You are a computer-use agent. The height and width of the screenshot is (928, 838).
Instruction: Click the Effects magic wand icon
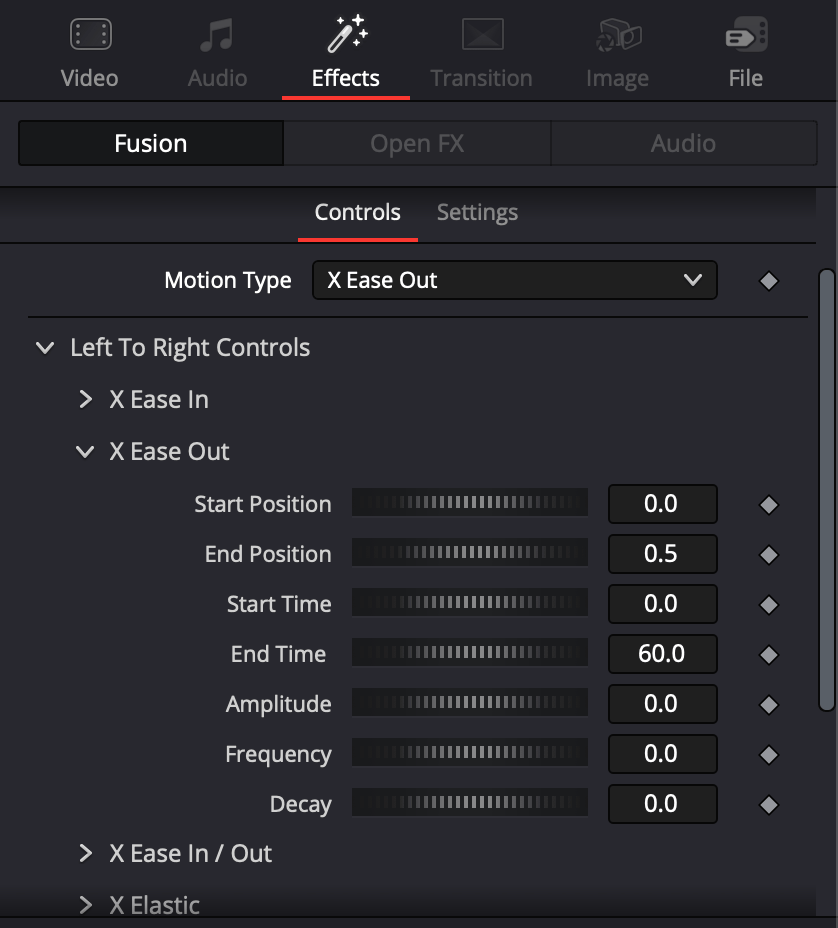pyautogui.click(x=347, y=34)
